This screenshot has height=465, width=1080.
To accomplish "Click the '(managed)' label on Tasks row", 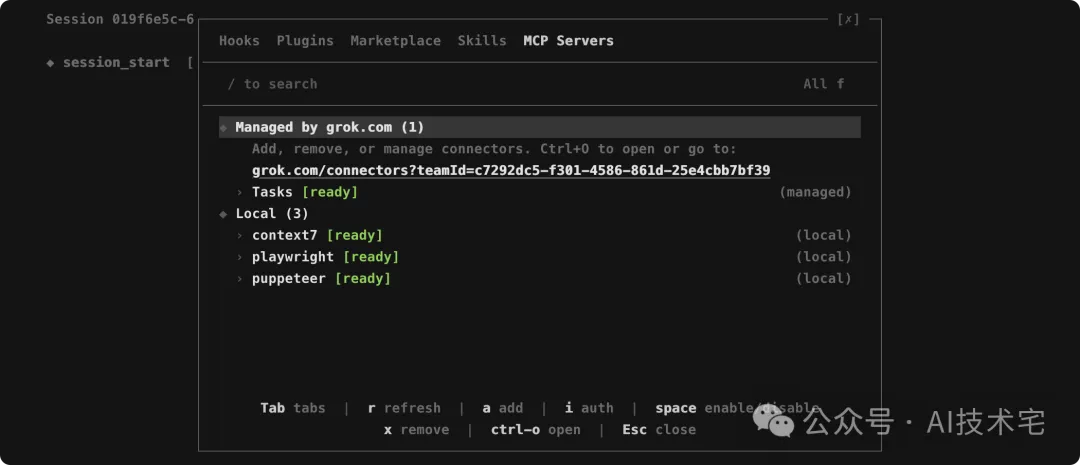I will pos(816,192).
